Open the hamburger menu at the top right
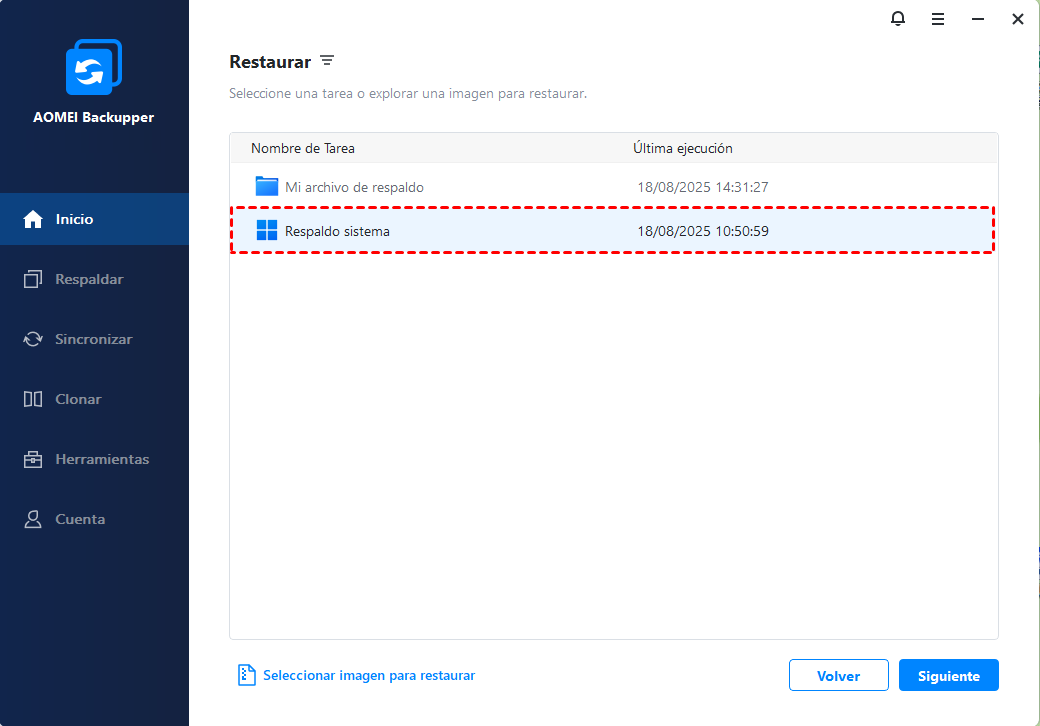Viewport: 1040px width, 726px height. (x=938, y=18)
